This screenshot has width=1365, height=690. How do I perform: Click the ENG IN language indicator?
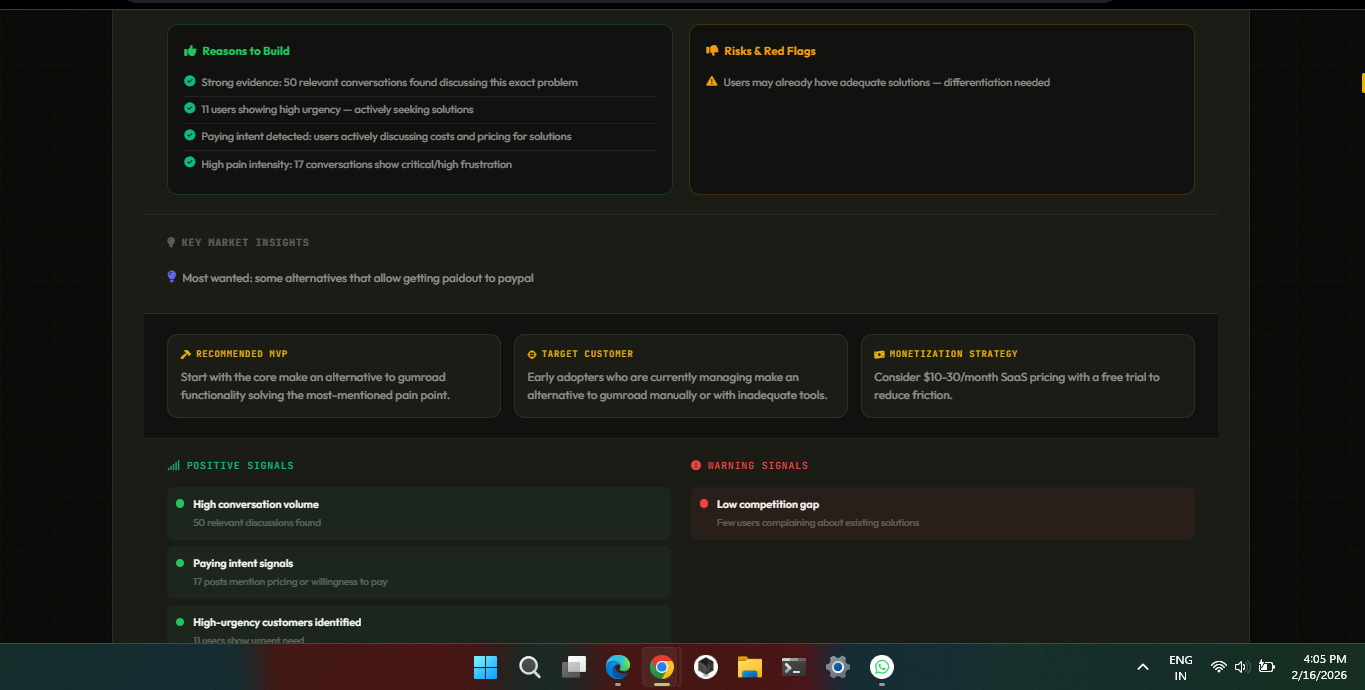point(1181,668)
